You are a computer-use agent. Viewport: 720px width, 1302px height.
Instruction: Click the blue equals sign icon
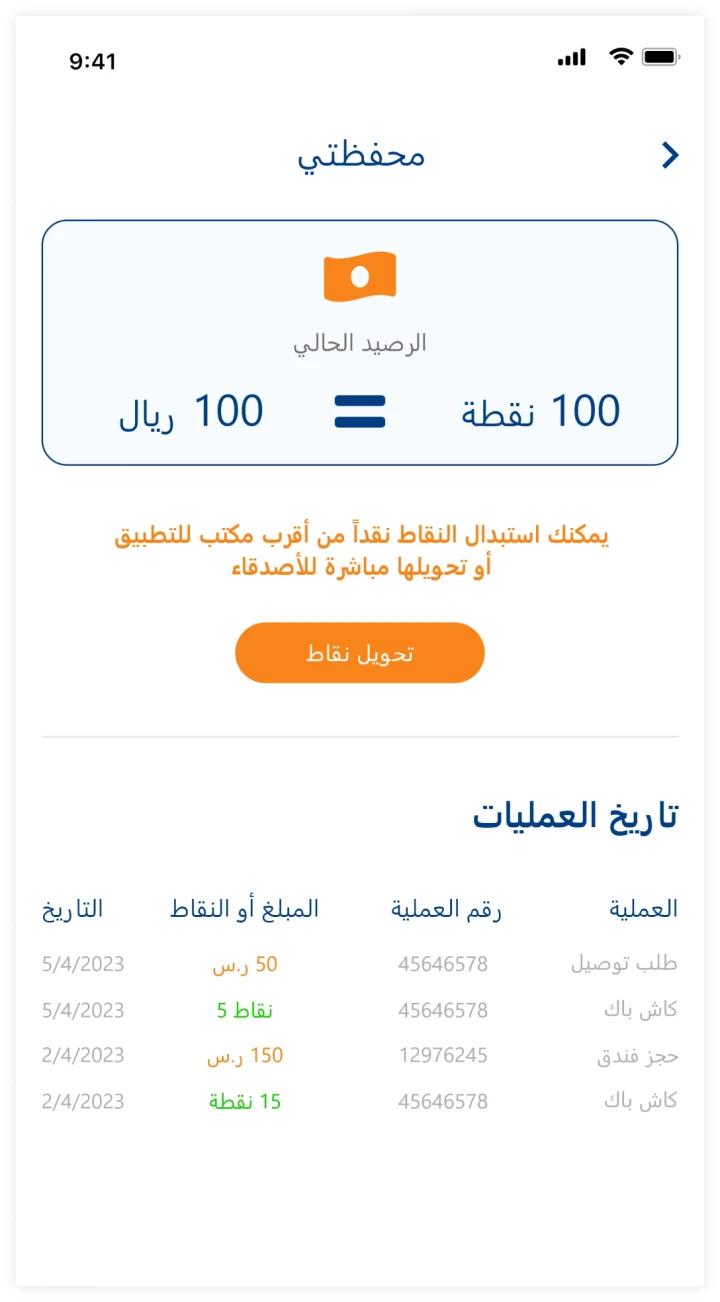(x=360, y=412)
